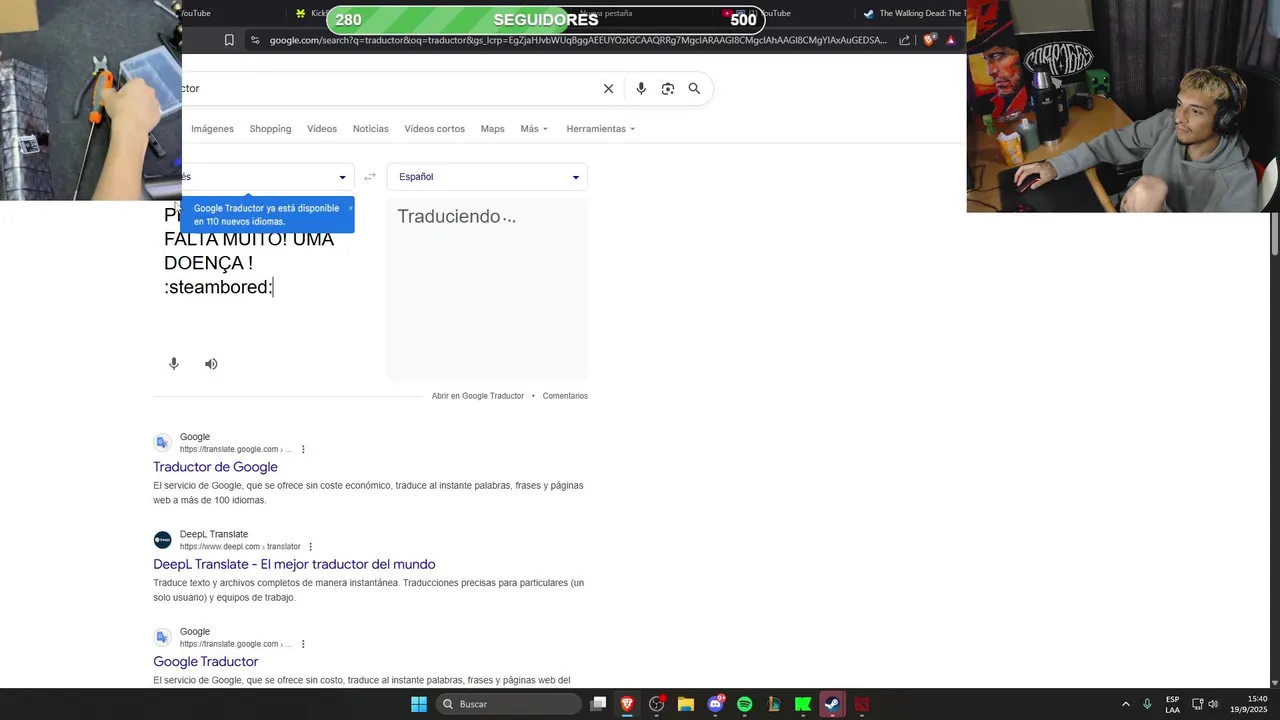Click Abrir en Google Traductor link

pyautogui.click(x=478, y=396)
